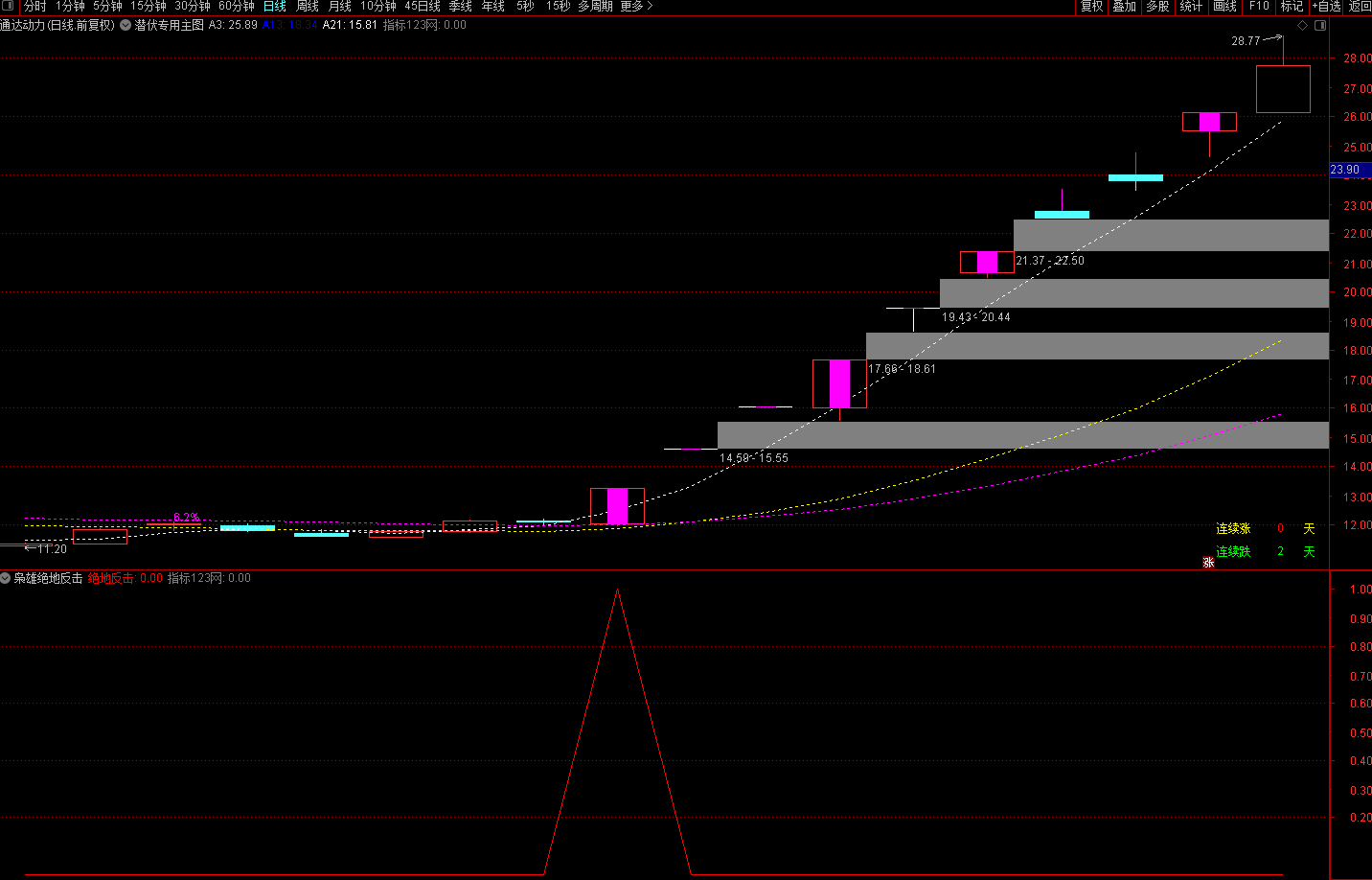Click the 返回 back button
1372x880 pixels.
coord(1360,6)
